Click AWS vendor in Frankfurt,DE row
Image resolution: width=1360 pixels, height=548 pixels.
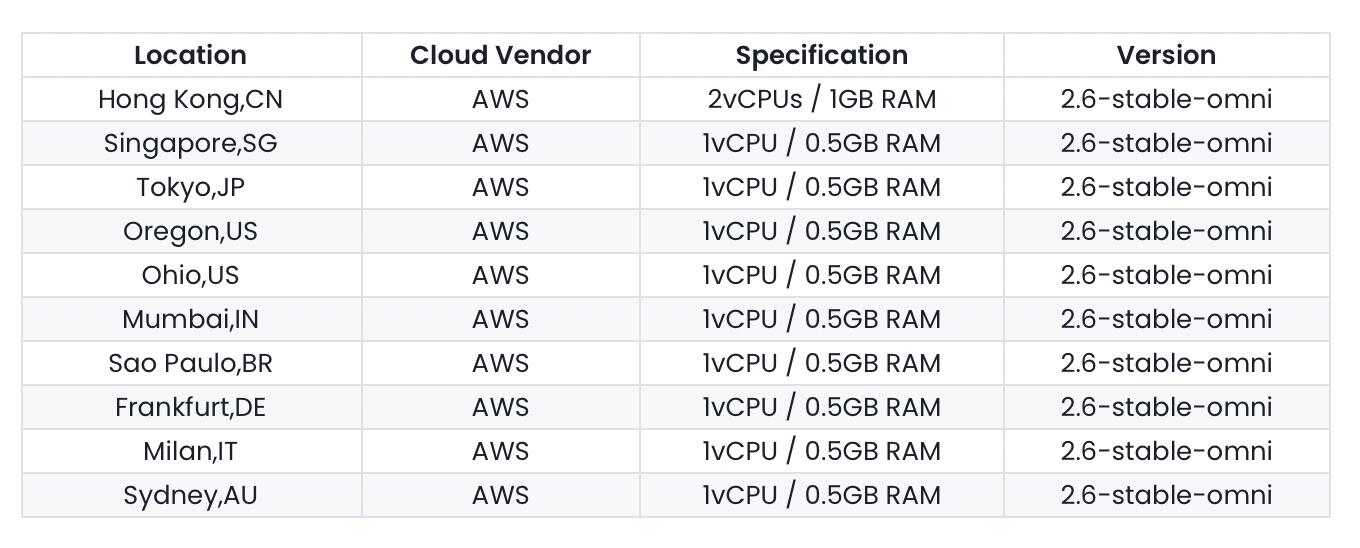click(x=500, y=407)
